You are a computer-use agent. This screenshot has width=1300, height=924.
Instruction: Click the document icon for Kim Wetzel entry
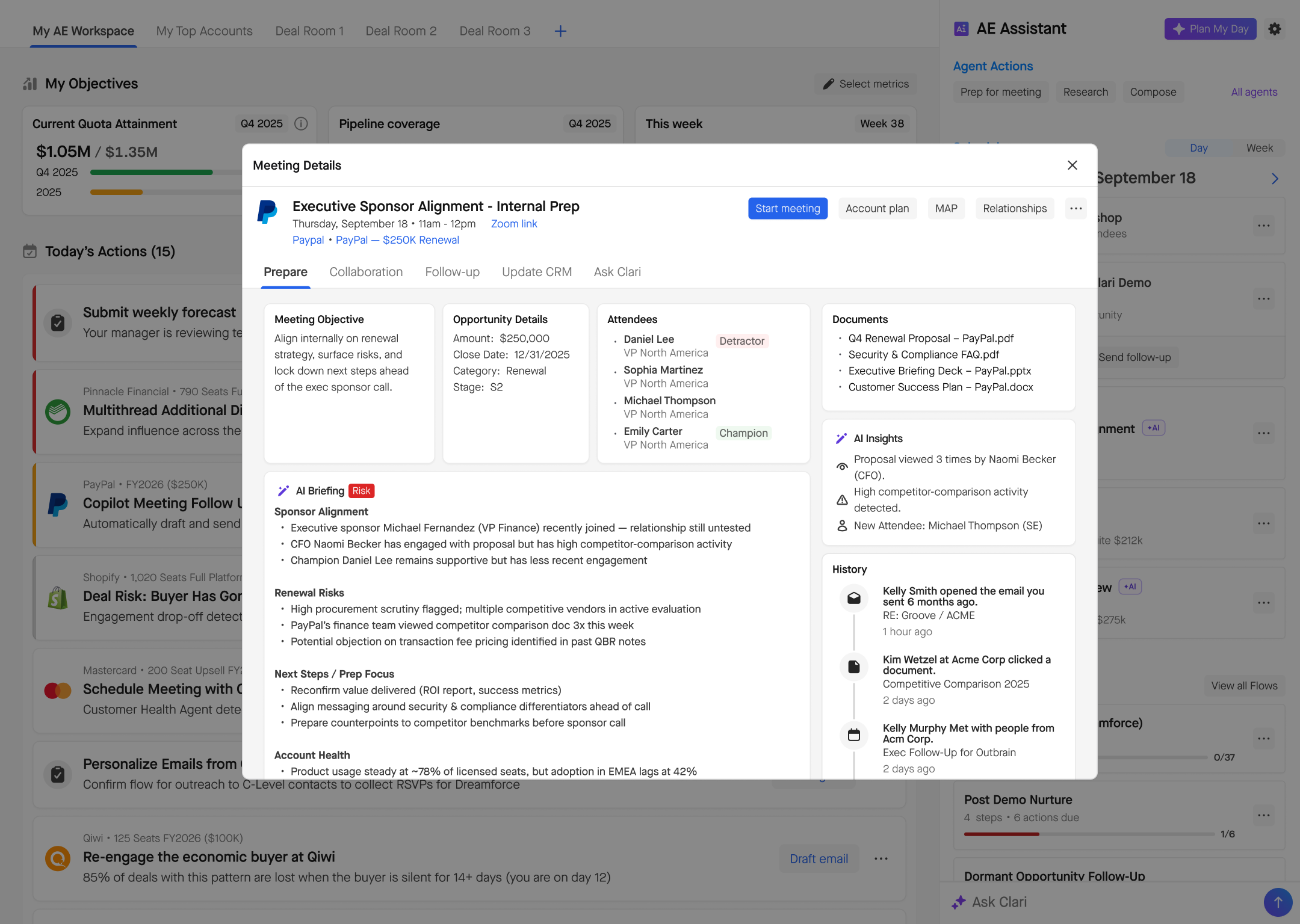(854, 667)
